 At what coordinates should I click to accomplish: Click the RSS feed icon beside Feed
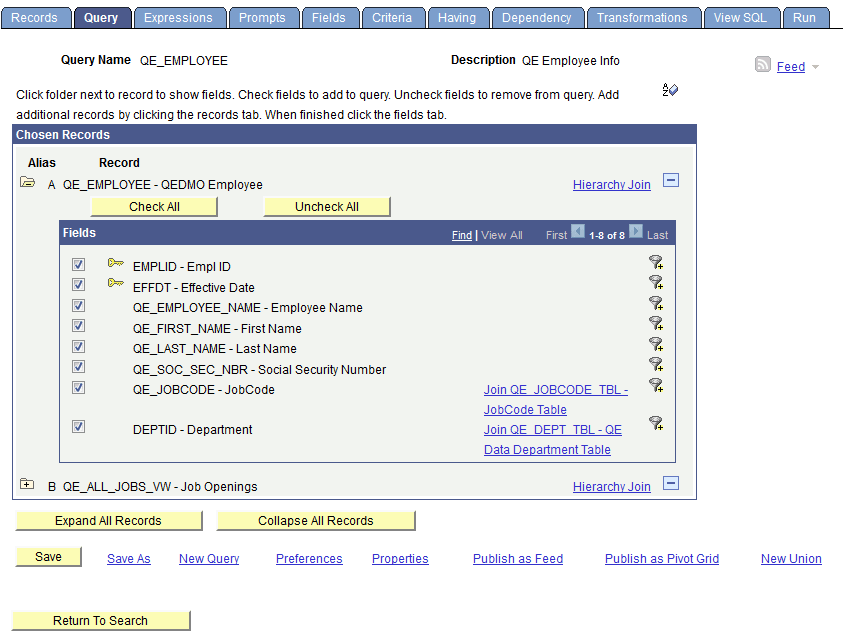pos(762,66)
